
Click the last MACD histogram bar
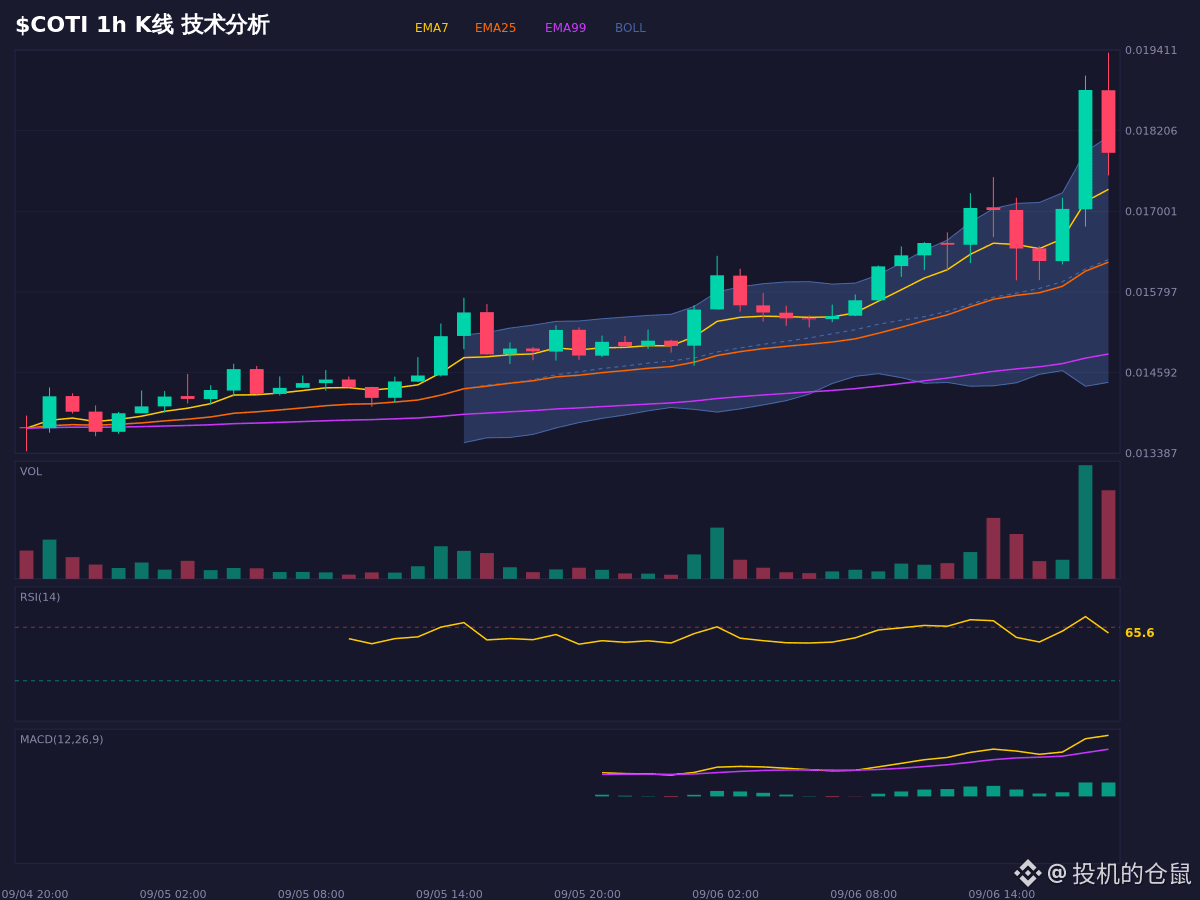click(1108, 789)
